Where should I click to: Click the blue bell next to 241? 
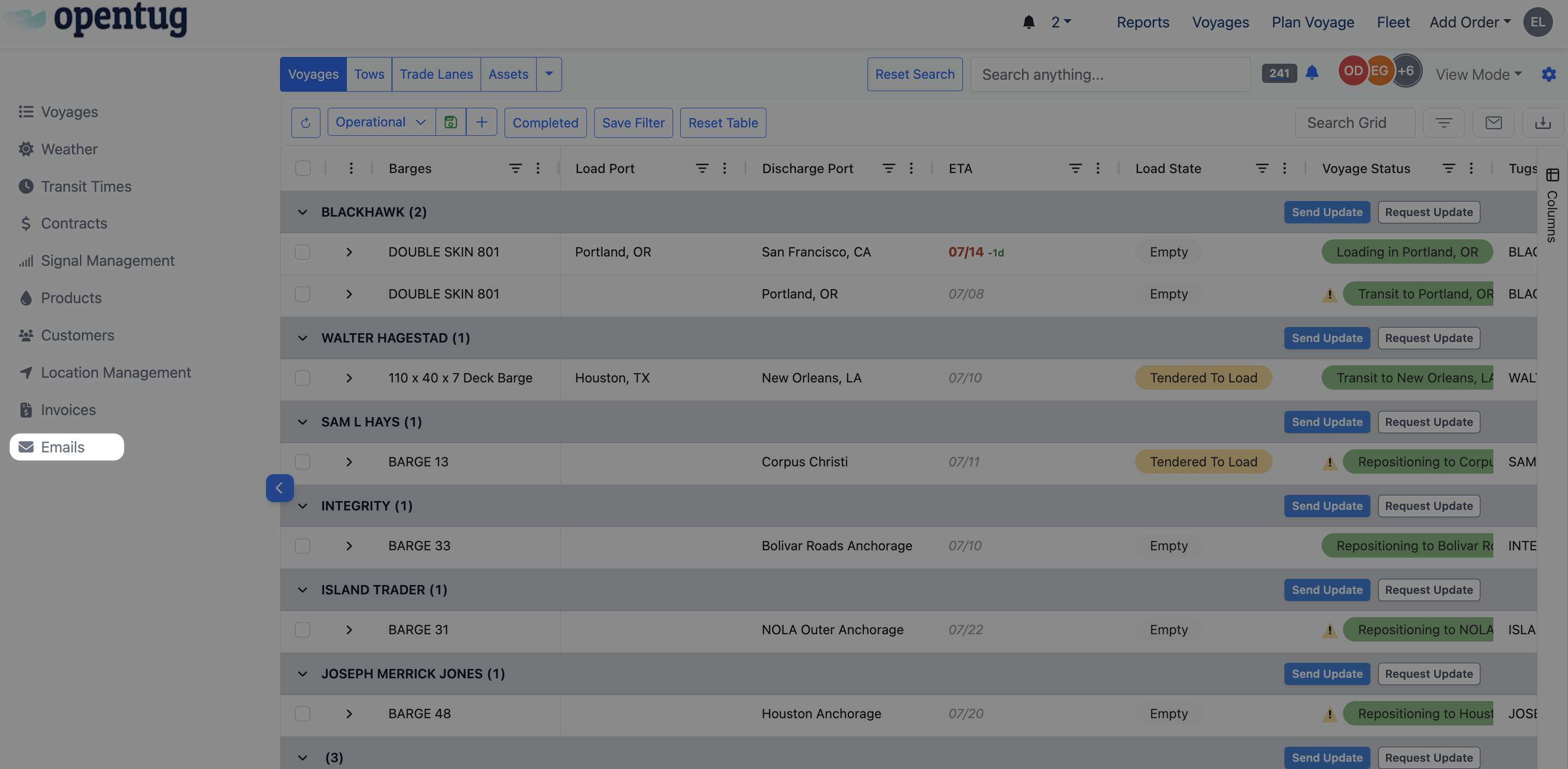point(1312,73)
